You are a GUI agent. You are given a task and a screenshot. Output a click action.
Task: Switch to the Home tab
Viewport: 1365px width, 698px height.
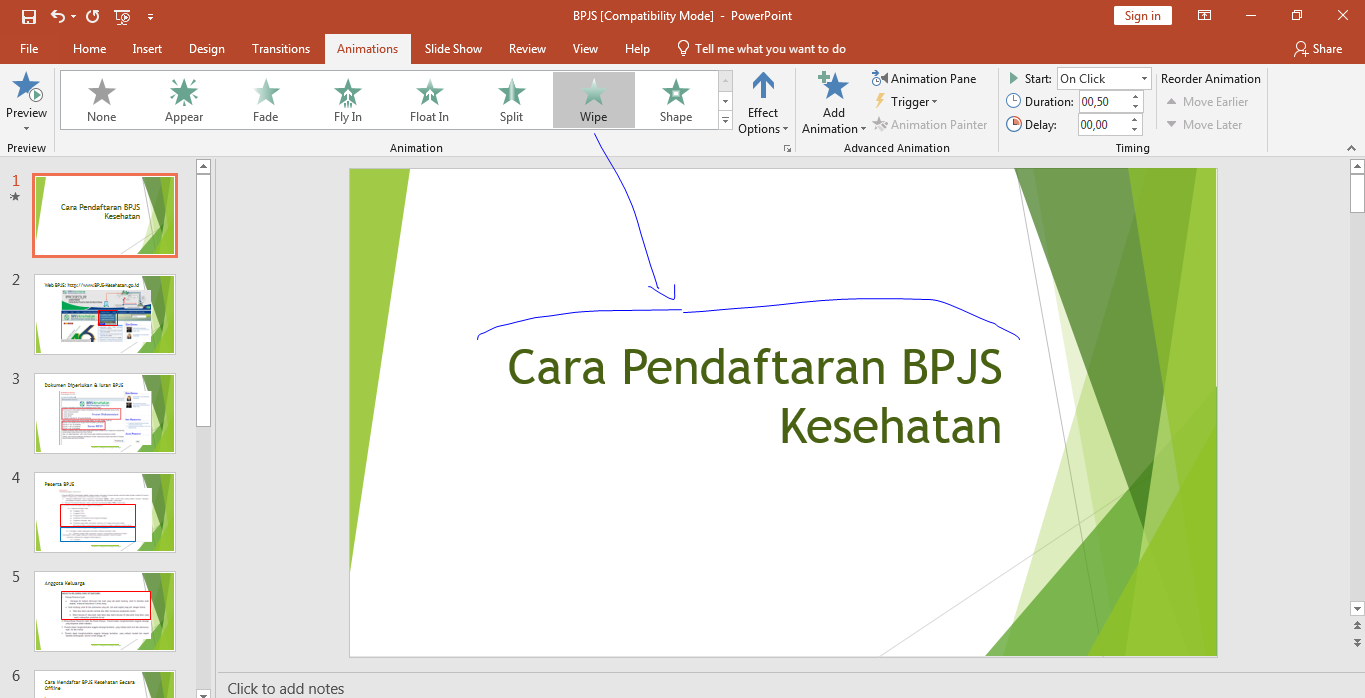pyautogui.click(x=89, y=49)
